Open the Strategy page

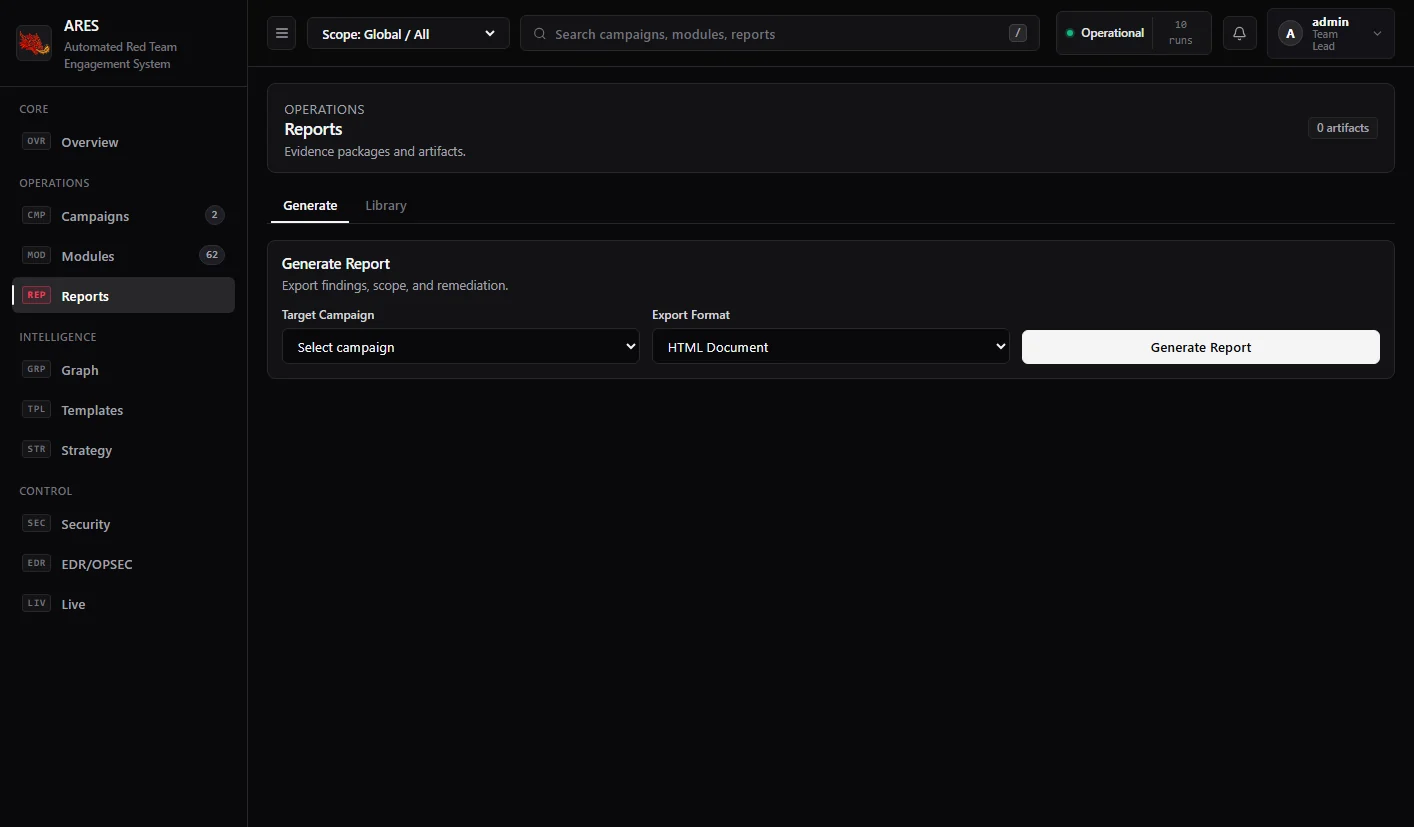123,450
